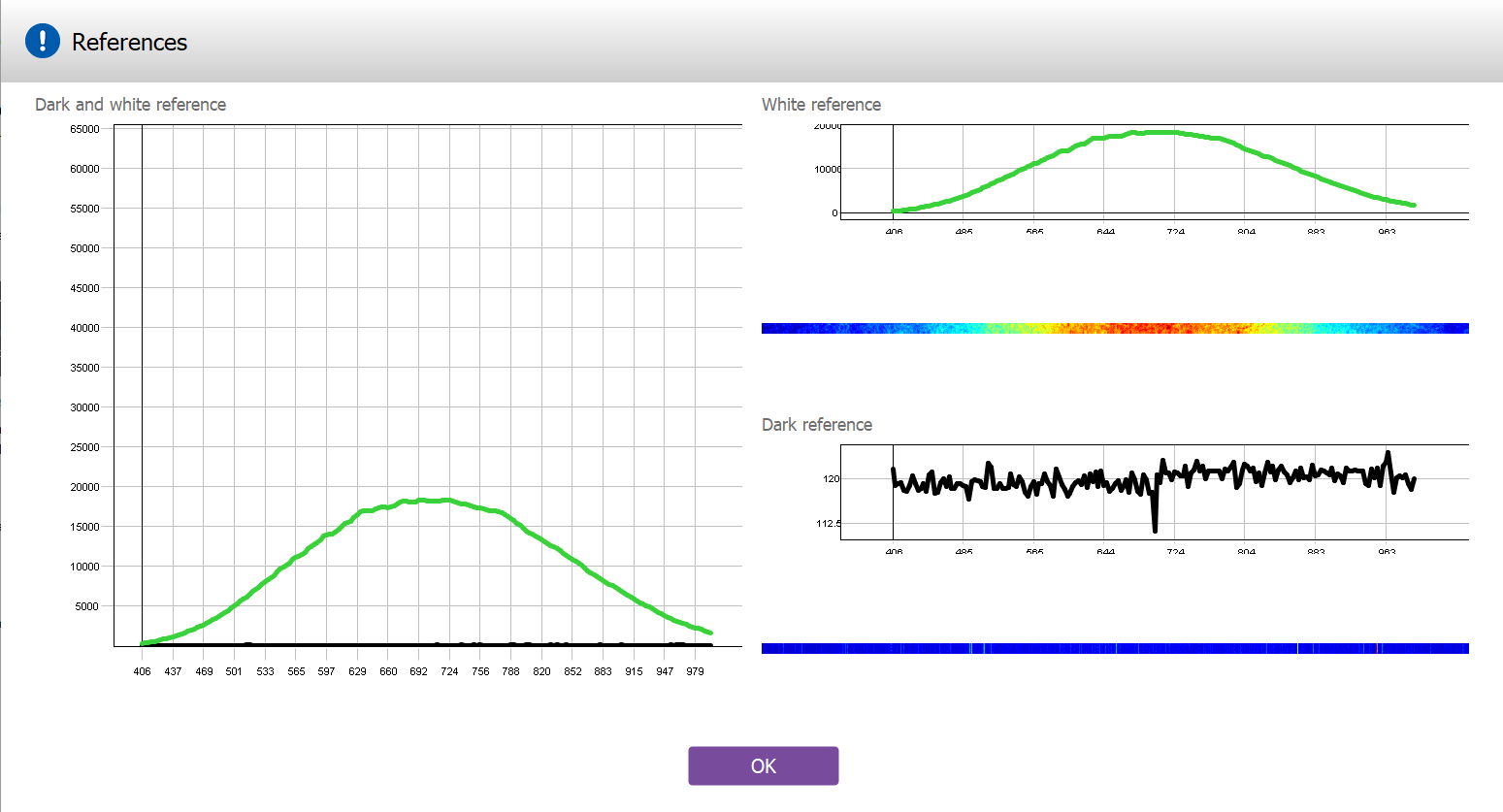
Task: Click the 724 x-axis label on large chart
Action: click(449, 671)
